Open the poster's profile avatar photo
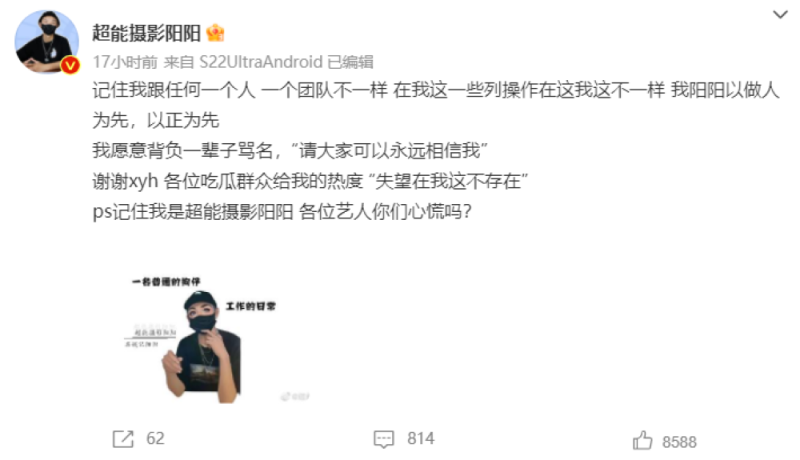800x460 pixels. pos(46,42)
